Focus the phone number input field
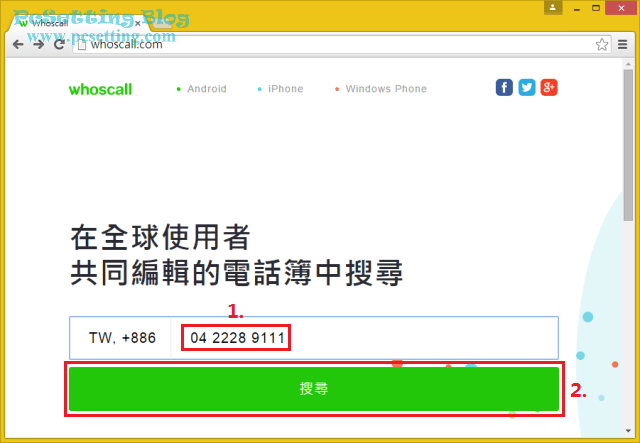This screenshot has height=443, width=640. click(x=364, y=338)
